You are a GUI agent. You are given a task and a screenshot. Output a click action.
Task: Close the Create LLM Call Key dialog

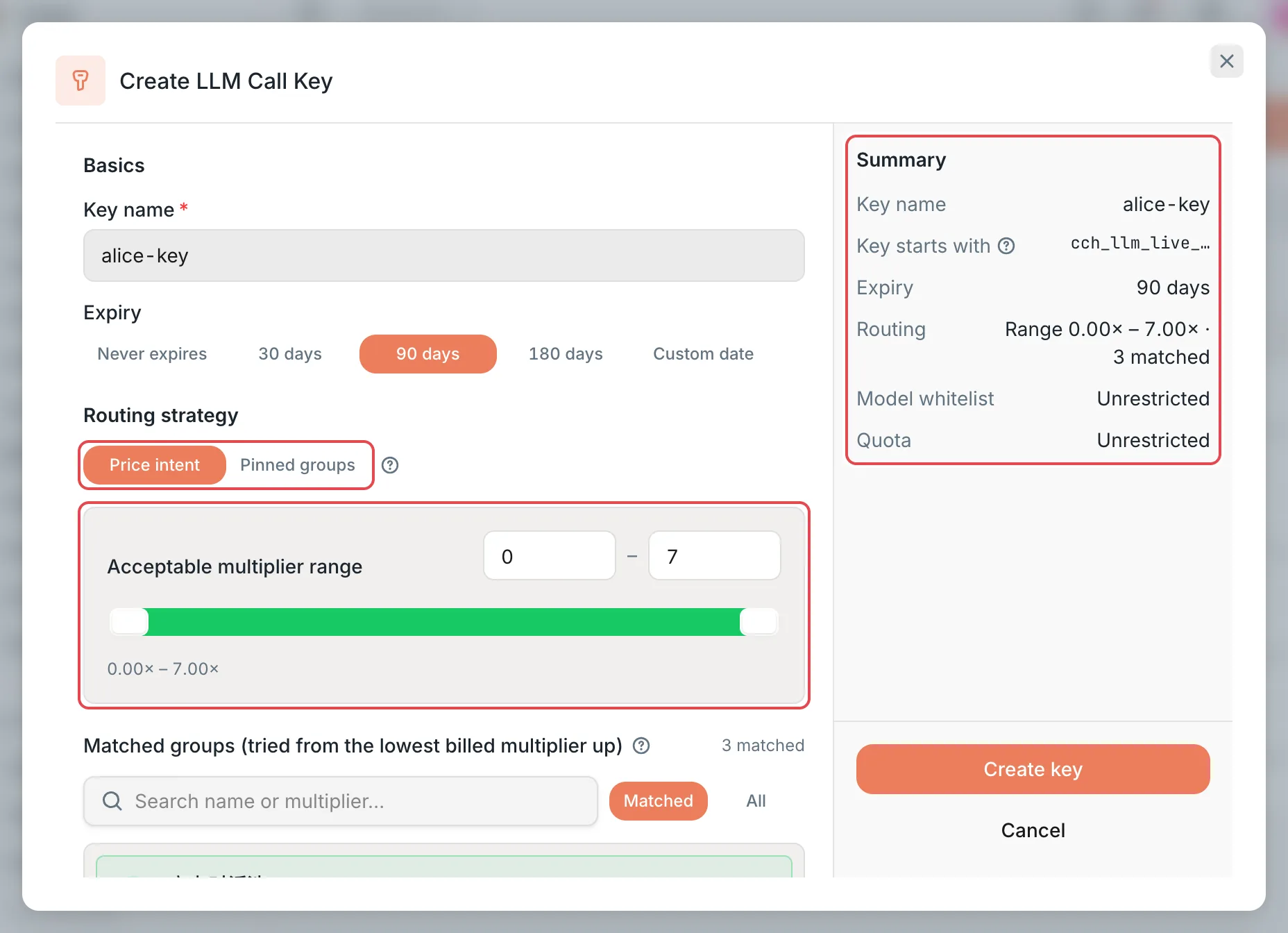click(1227, 61)
